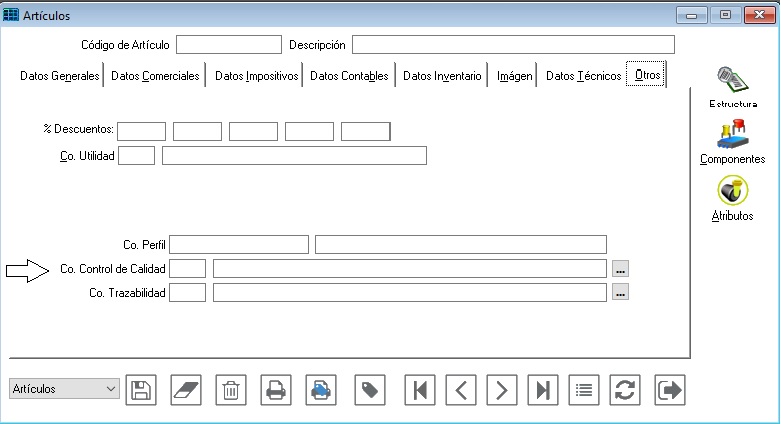781x424 pixels.
Task: Switch to the Datos Generales tab
Action: [59, 76]
